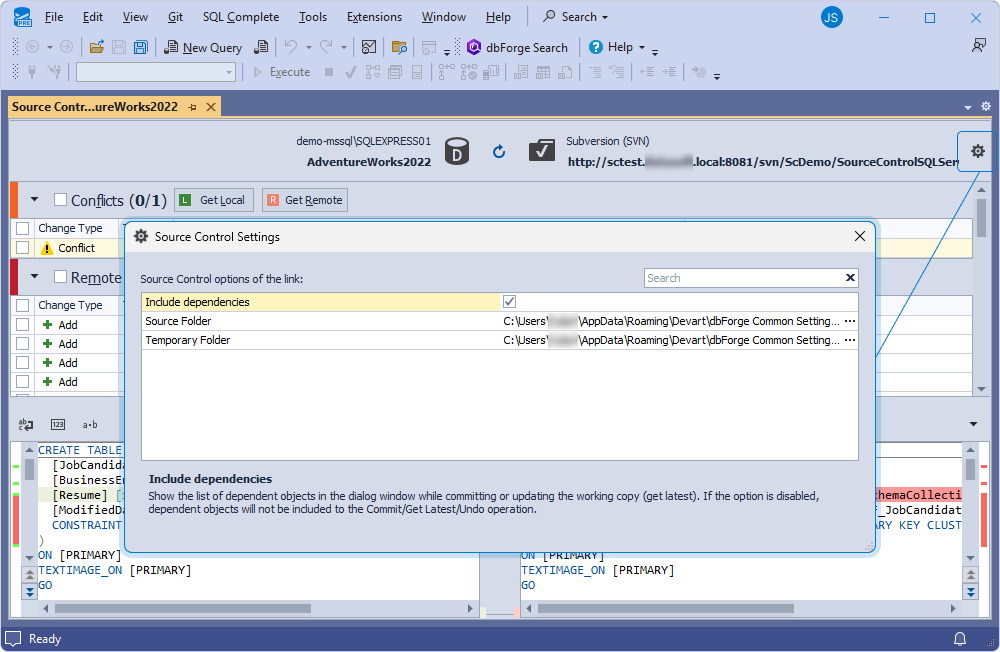Open the Undo history dropdown arrow
The image size is (1000, 652).
coord(309,47)
